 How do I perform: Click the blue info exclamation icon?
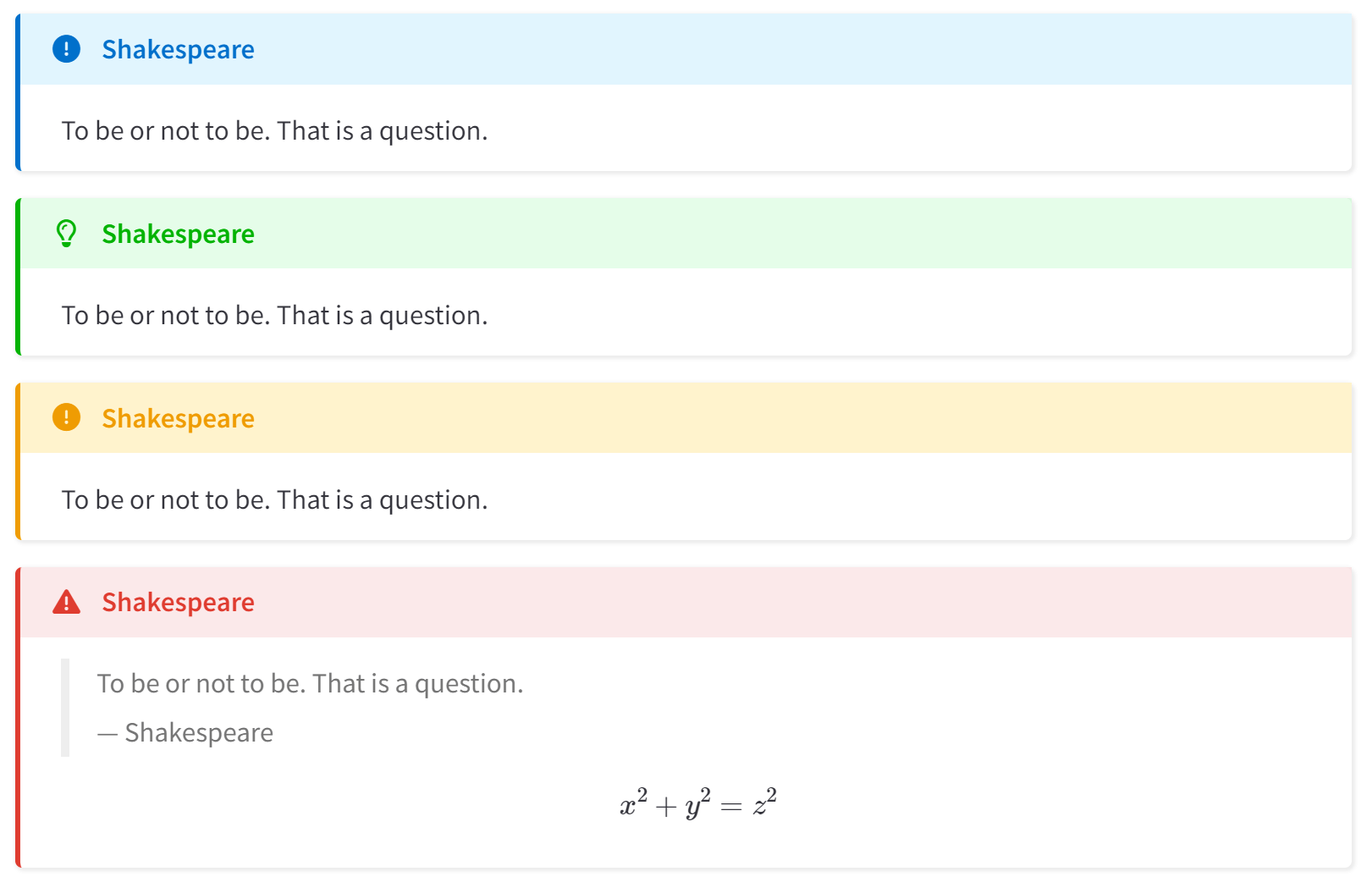coord(66,49)
